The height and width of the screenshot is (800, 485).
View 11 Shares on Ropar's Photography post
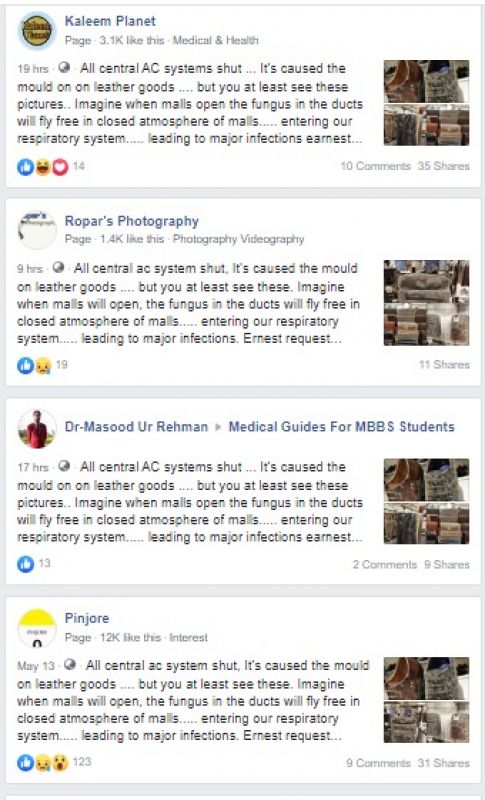444,364
